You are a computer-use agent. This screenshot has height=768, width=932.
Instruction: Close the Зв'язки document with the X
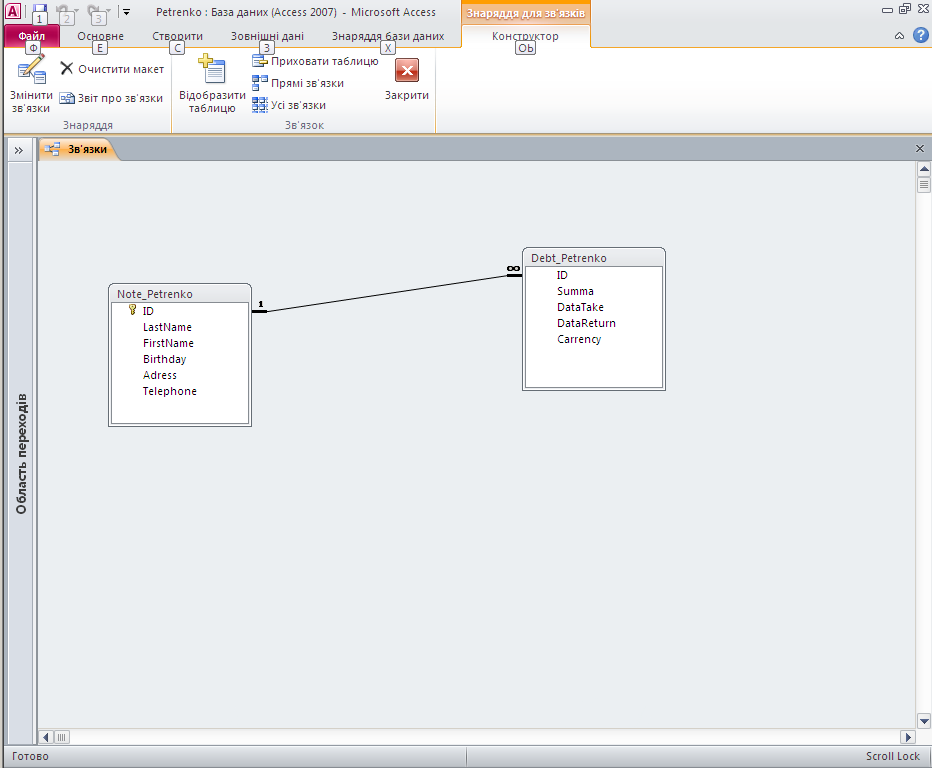point(920,148)
